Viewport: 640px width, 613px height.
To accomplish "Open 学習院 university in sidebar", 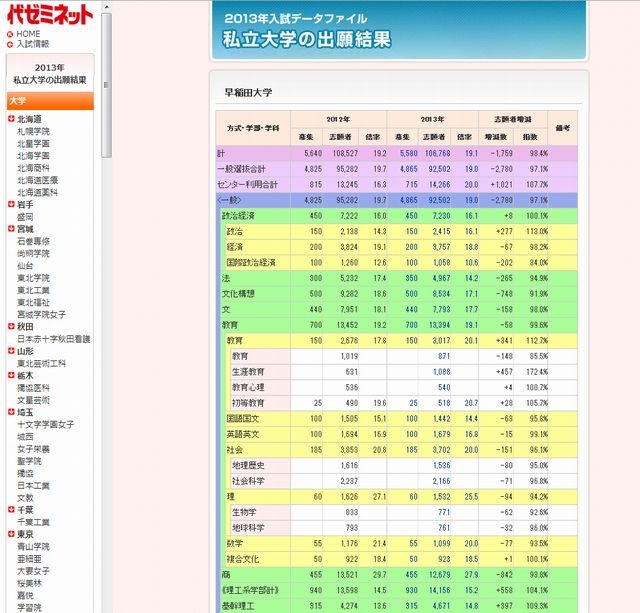I will pyautogui.click(x=29, y=608).
